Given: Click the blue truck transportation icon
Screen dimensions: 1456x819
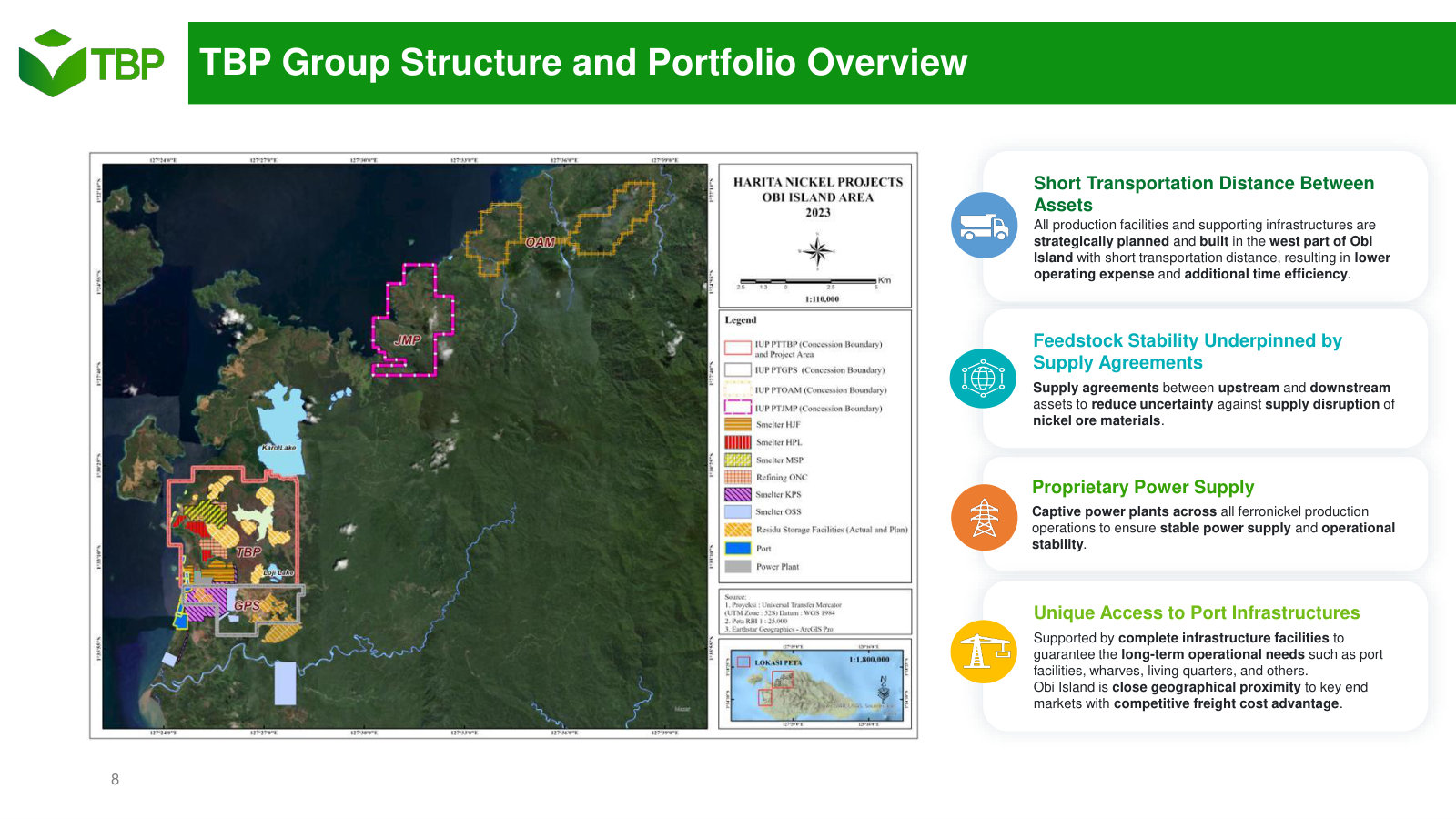Looking at the screenshot, I should click(984, 226).
